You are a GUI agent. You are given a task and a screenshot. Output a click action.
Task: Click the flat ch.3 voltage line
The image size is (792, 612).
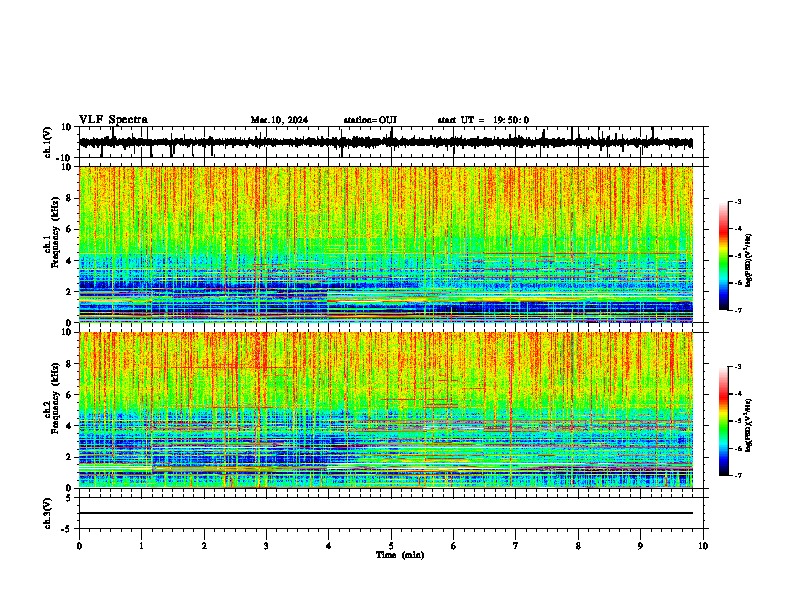point(385,513)
